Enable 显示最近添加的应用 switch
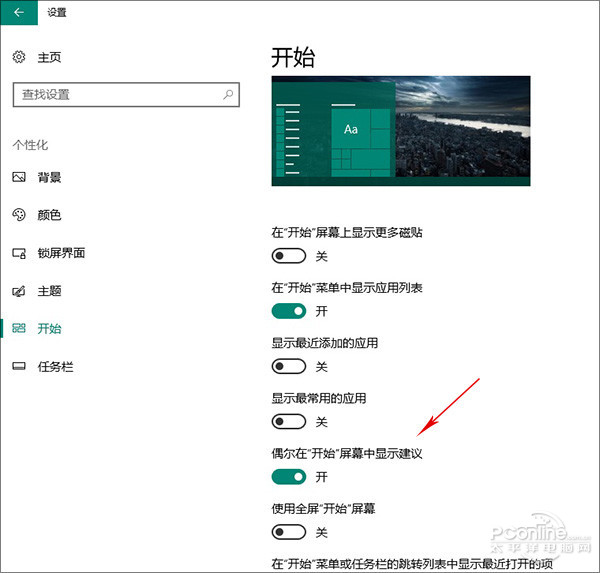The width and height of the screenshot is (600, 573). pos(289,366)
